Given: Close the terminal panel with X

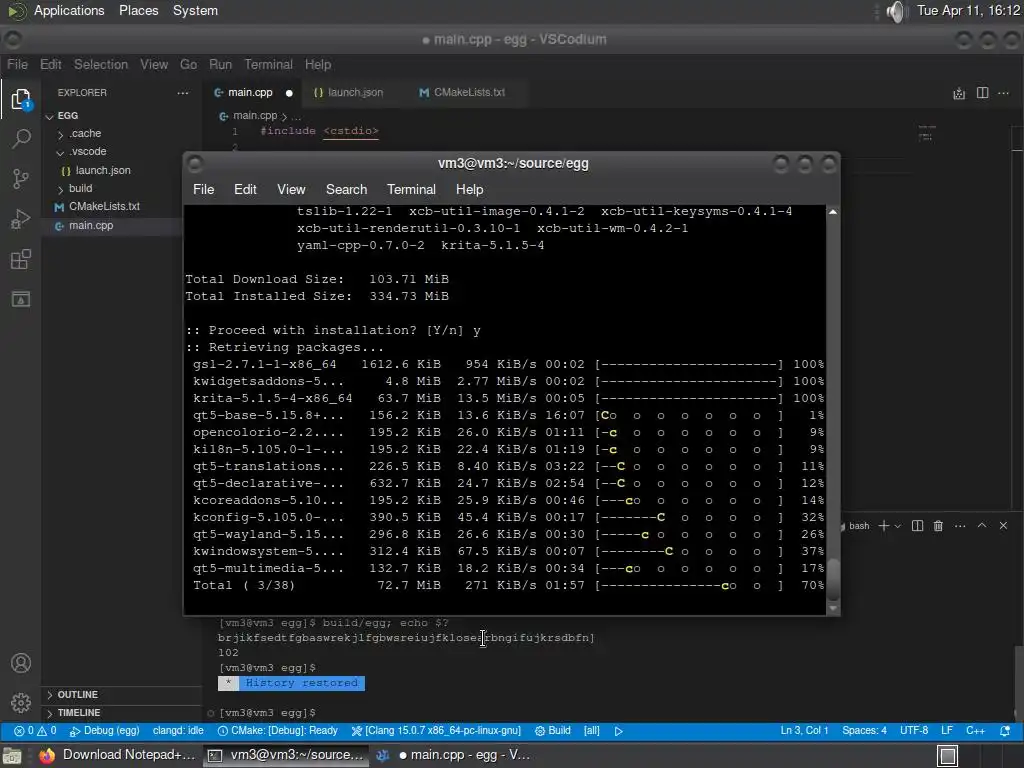Looking at the screenshot, I should pyautogui.click(x=1003, y=525).
